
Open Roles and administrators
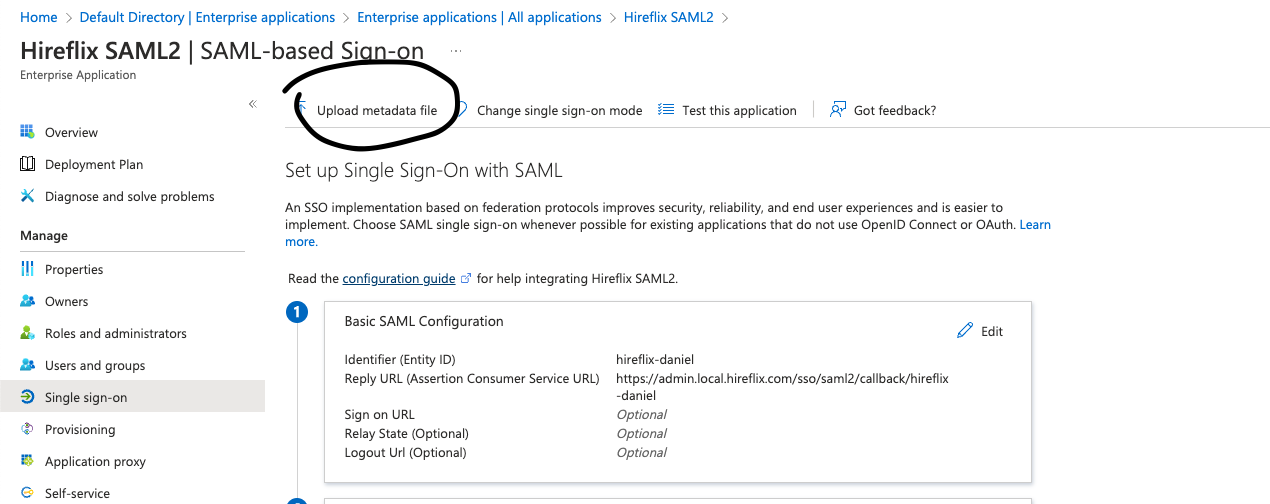[x=116, y=333]
